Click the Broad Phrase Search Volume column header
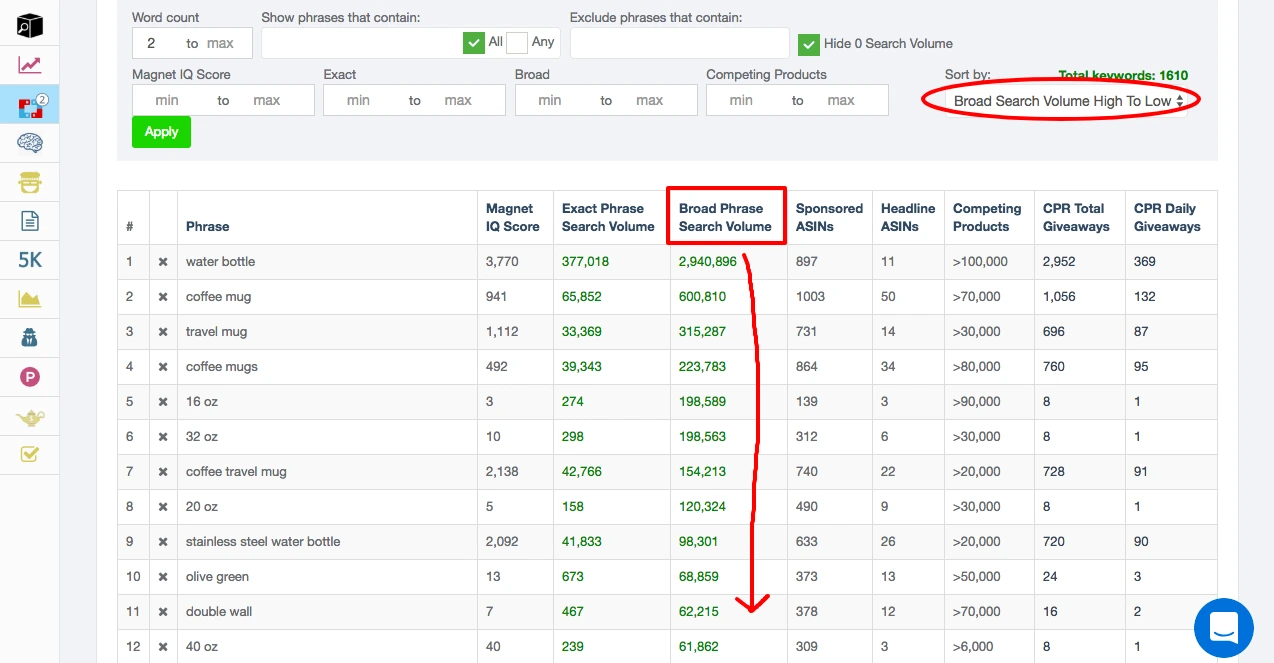Screen dimensions: 1274x663 click(725, 217)
